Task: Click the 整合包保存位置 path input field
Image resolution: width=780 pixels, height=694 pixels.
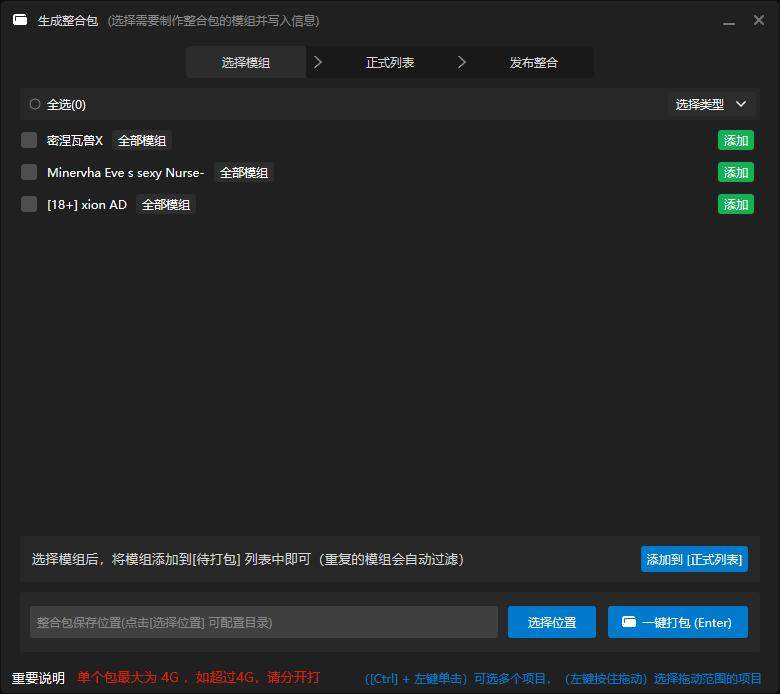Action: (x=264, y=622)
